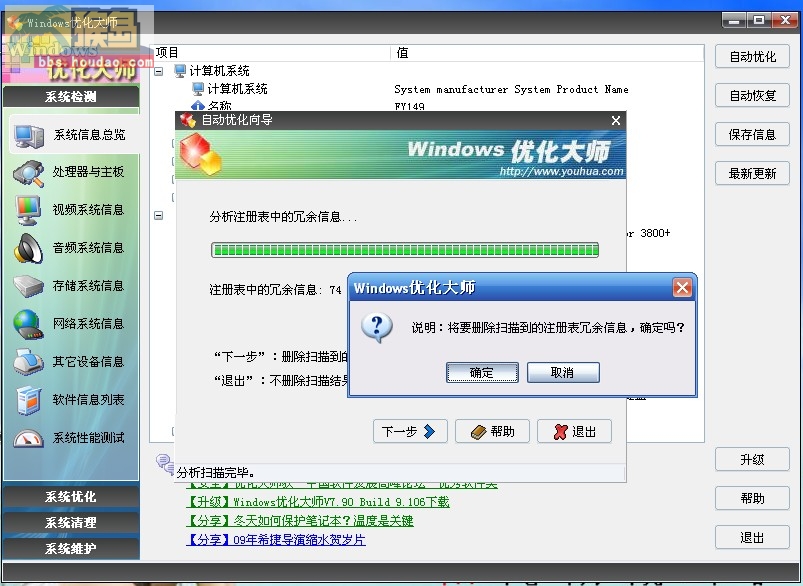Collapse the 计算机系统 tree node

pos(159,71)
